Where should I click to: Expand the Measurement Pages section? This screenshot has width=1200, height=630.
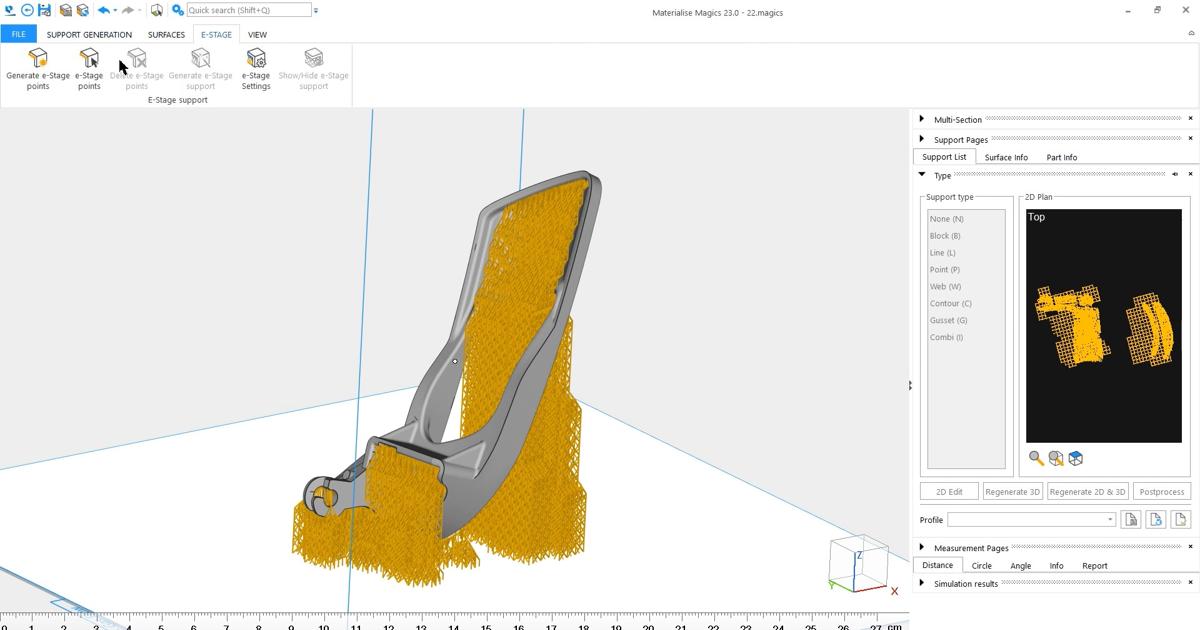[921, 547]
